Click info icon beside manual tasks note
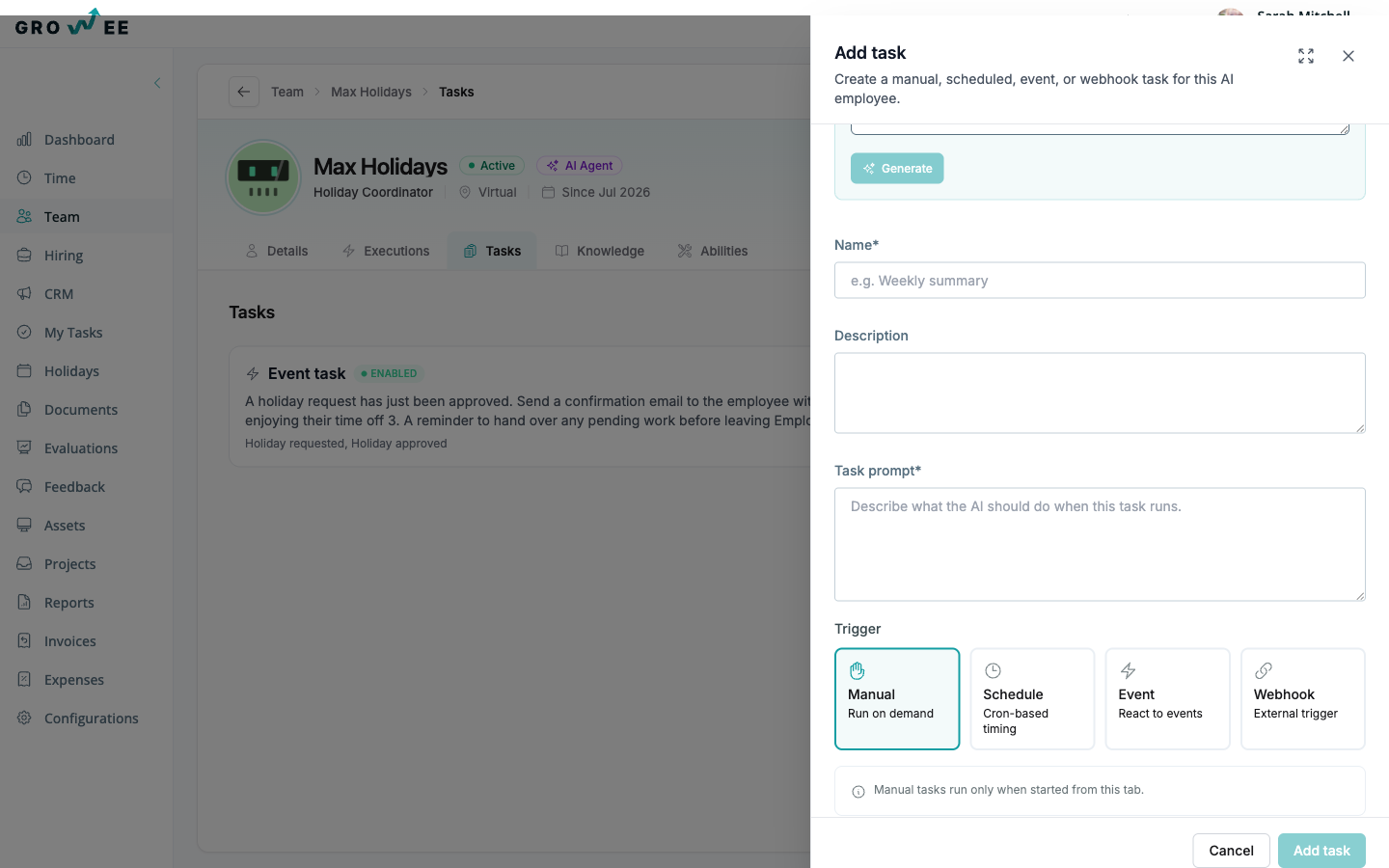Viewport: 1389px width, 868px height. (858, 792)
